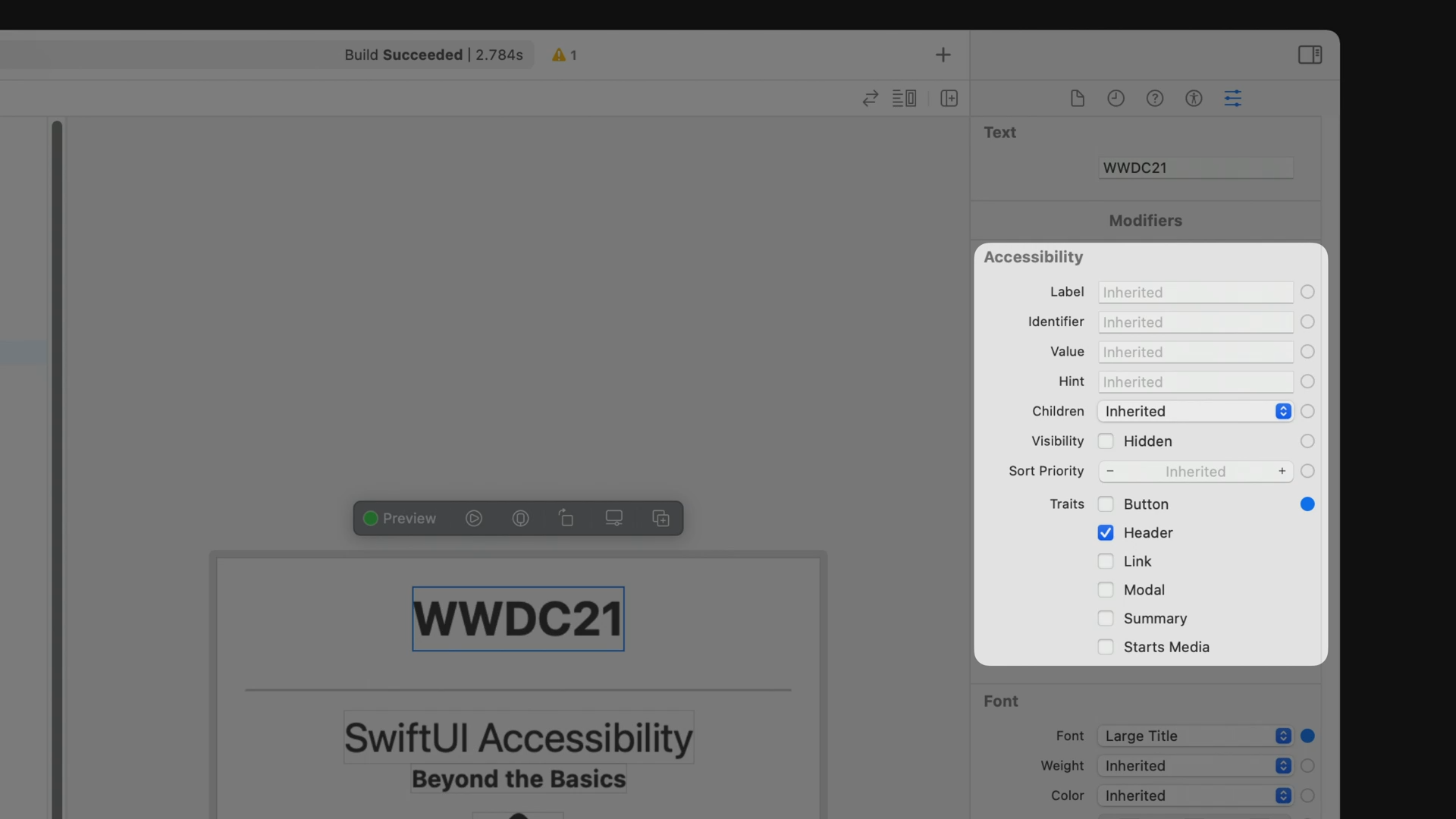The height and width of the screenshot is (819, 1456).
Task: Open the File inspector tab icon
Action: (x=1077, y=99)
